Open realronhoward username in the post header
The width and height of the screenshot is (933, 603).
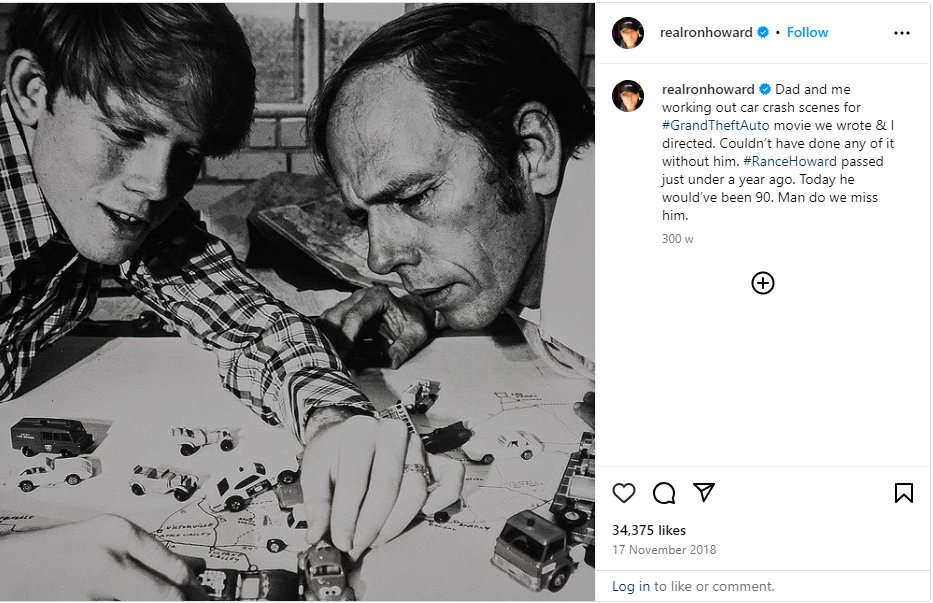coord(706,32)
